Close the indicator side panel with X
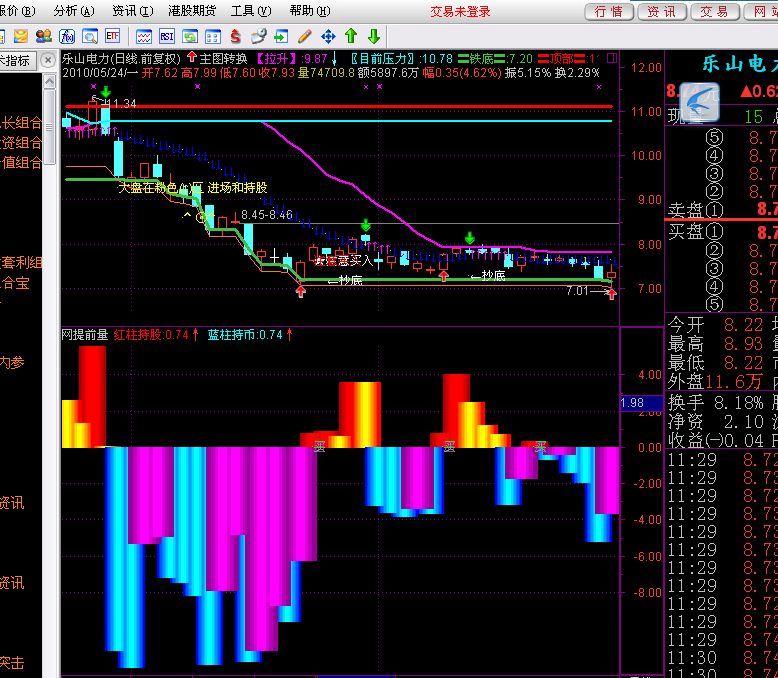The width and height of the screenshot is (778, 678). [48, 61]
